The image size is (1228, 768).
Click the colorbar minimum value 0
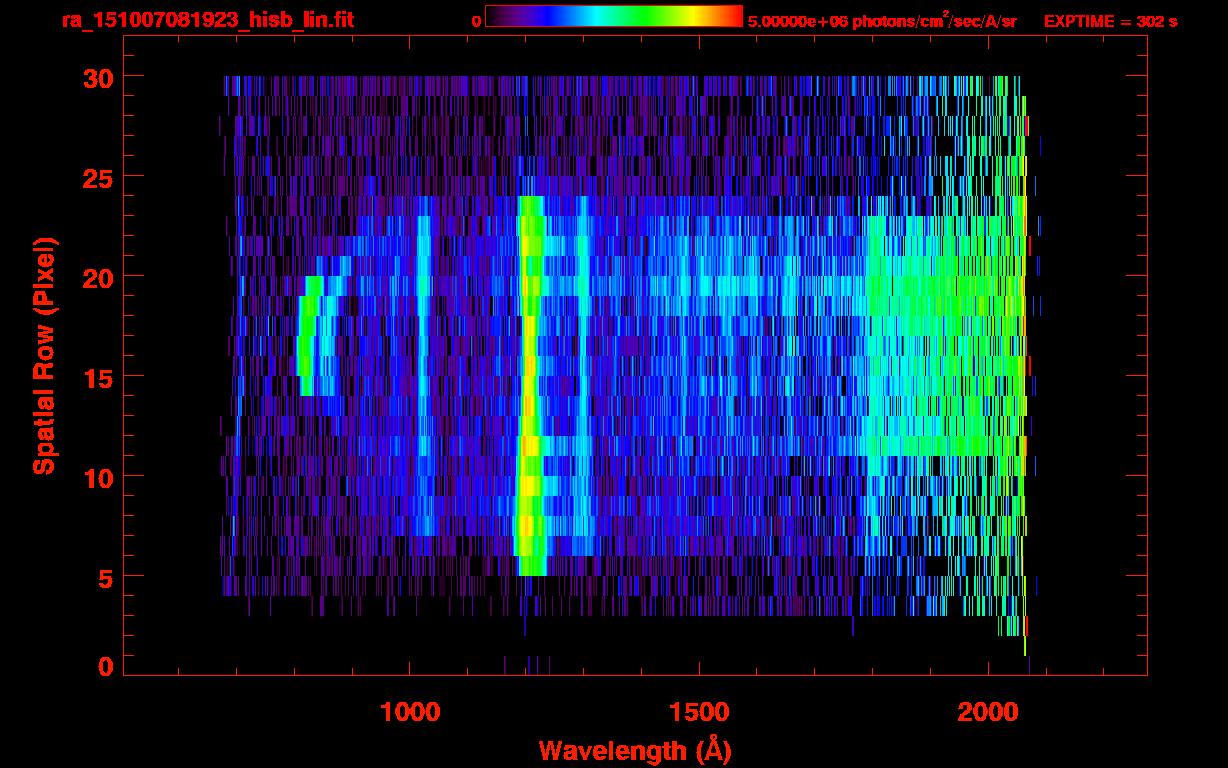tap(477, 21)
